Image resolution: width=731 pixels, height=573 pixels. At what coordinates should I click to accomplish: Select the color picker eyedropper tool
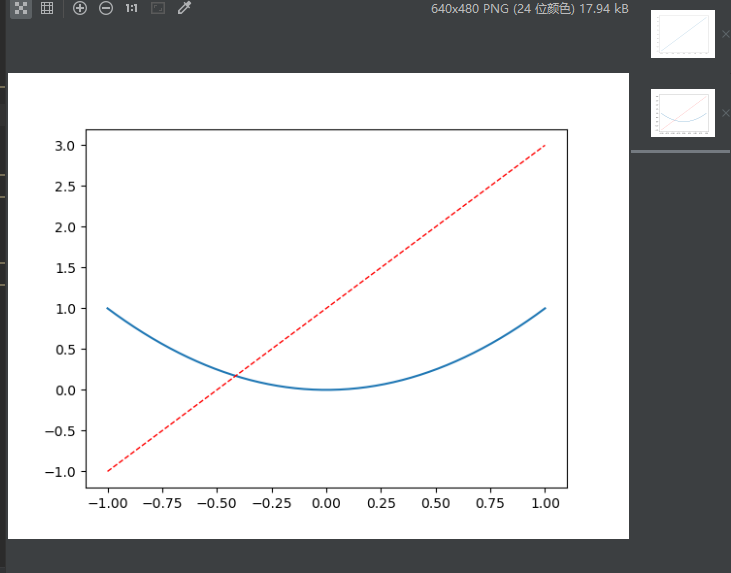pos(184,8)
